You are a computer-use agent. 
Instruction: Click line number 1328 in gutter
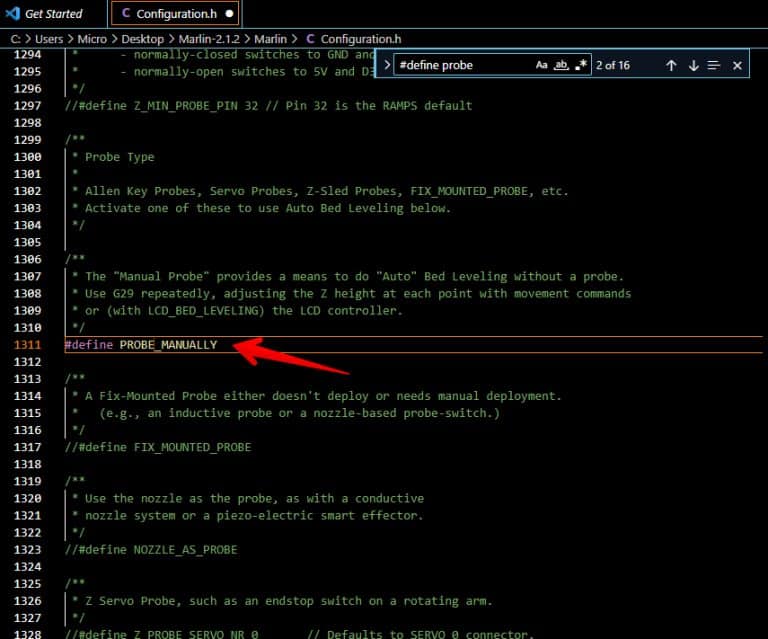coord(27,634)
